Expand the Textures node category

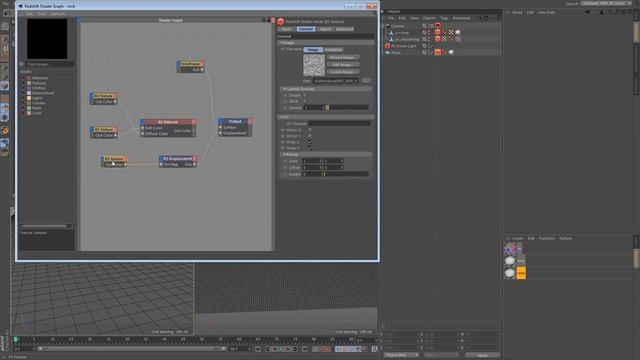tap(24, 83)
